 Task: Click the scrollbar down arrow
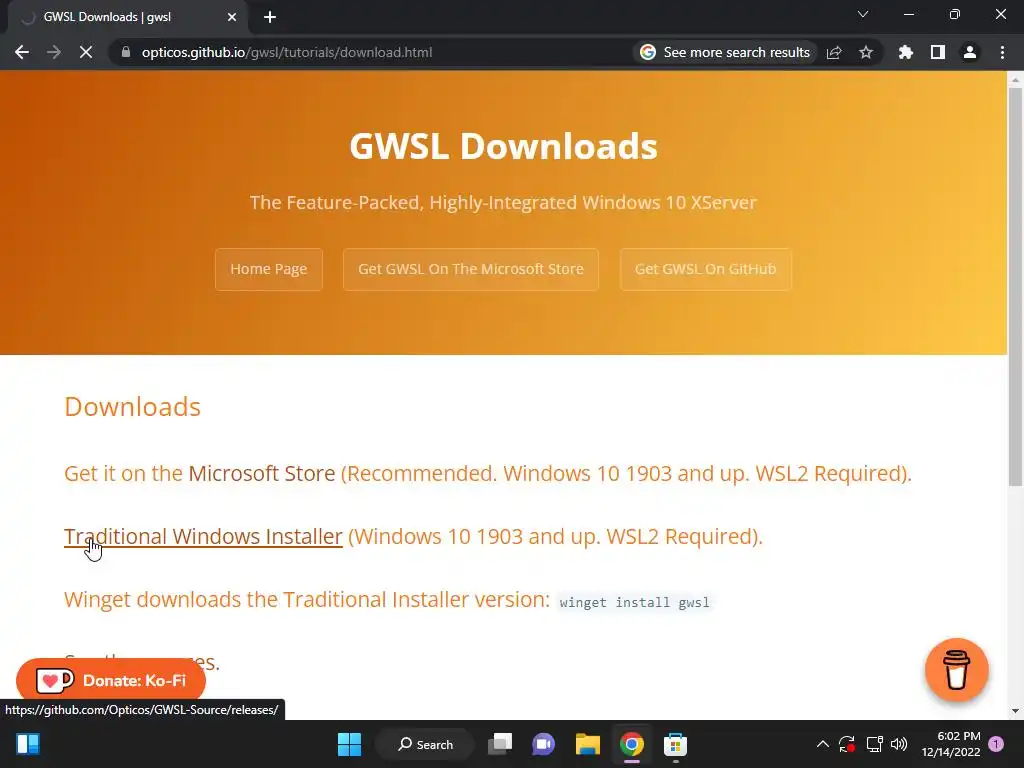(x=1015, y=711)
